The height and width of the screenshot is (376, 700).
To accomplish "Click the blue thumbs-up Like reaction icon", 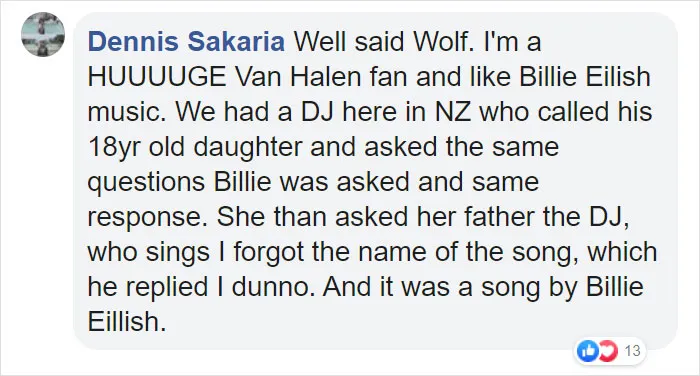I will (588, 351).
